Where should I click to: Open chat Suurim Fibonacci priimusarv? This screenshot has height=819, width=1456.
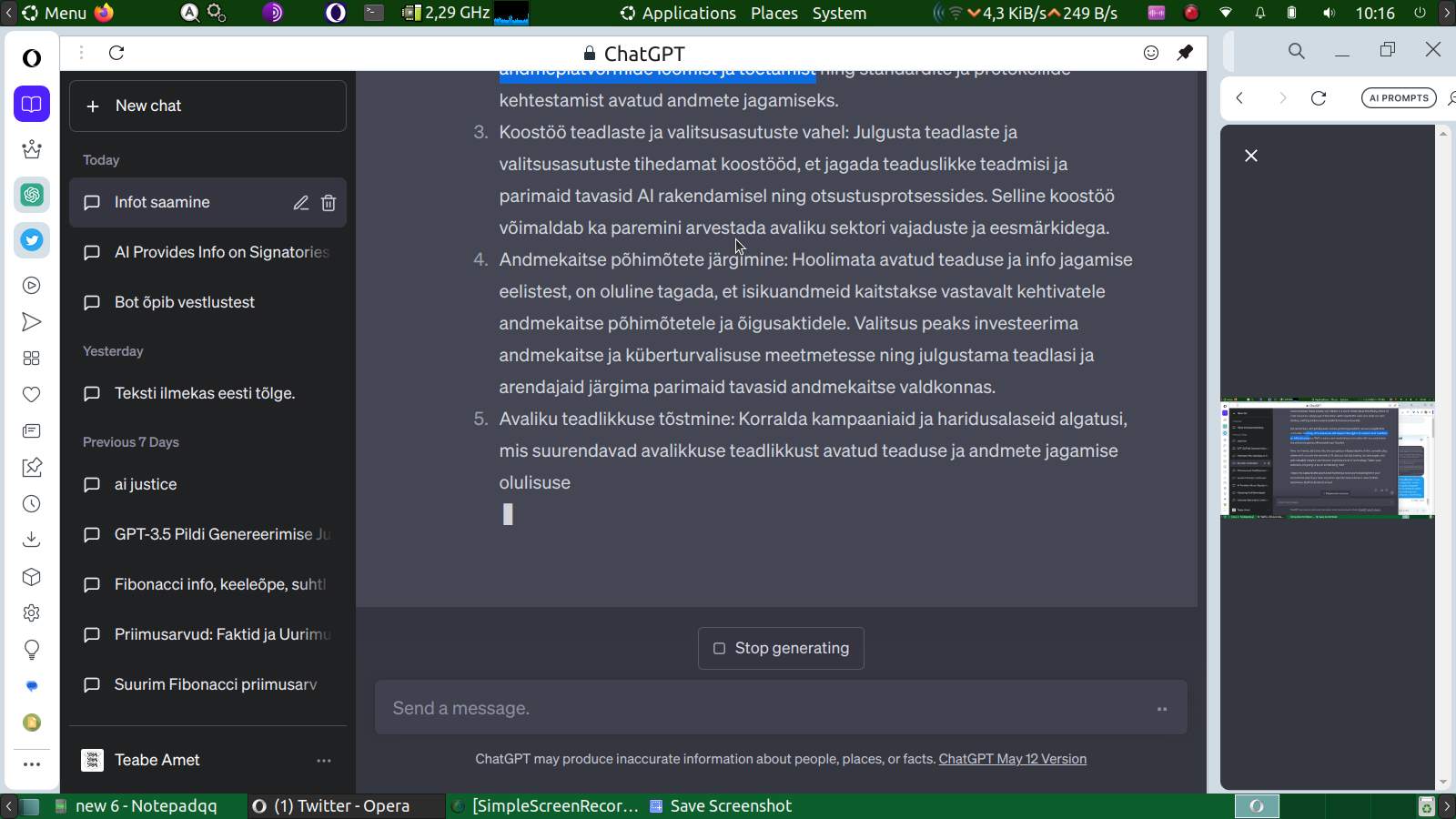click(207, 684)
